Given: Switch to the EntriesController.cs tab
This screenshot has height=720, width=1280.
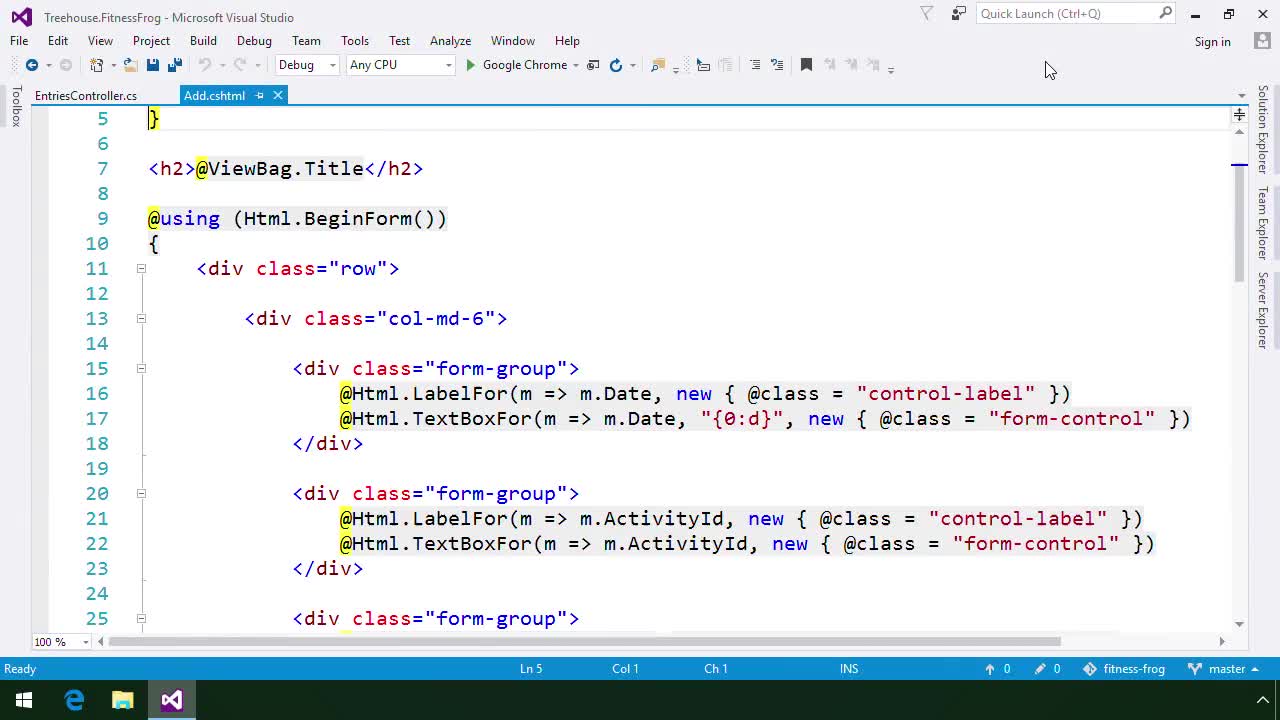Looking at the screenshot, I should pos(85,95).
